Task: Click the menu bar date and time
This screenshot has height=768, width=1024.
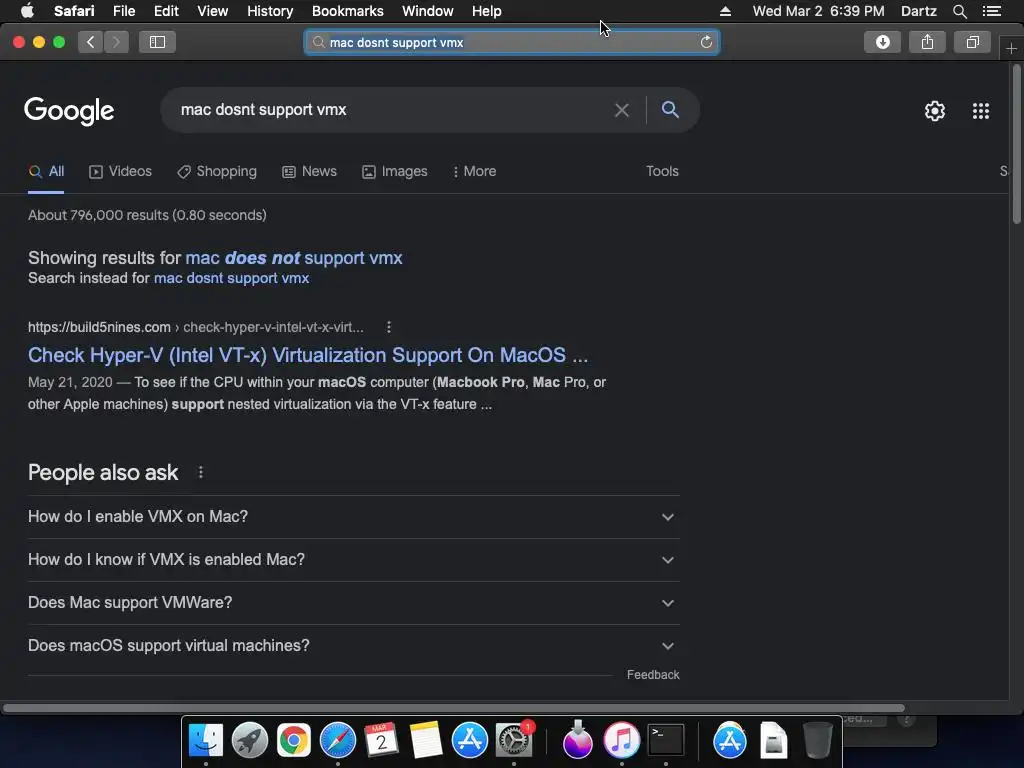Action: point(818,11)
